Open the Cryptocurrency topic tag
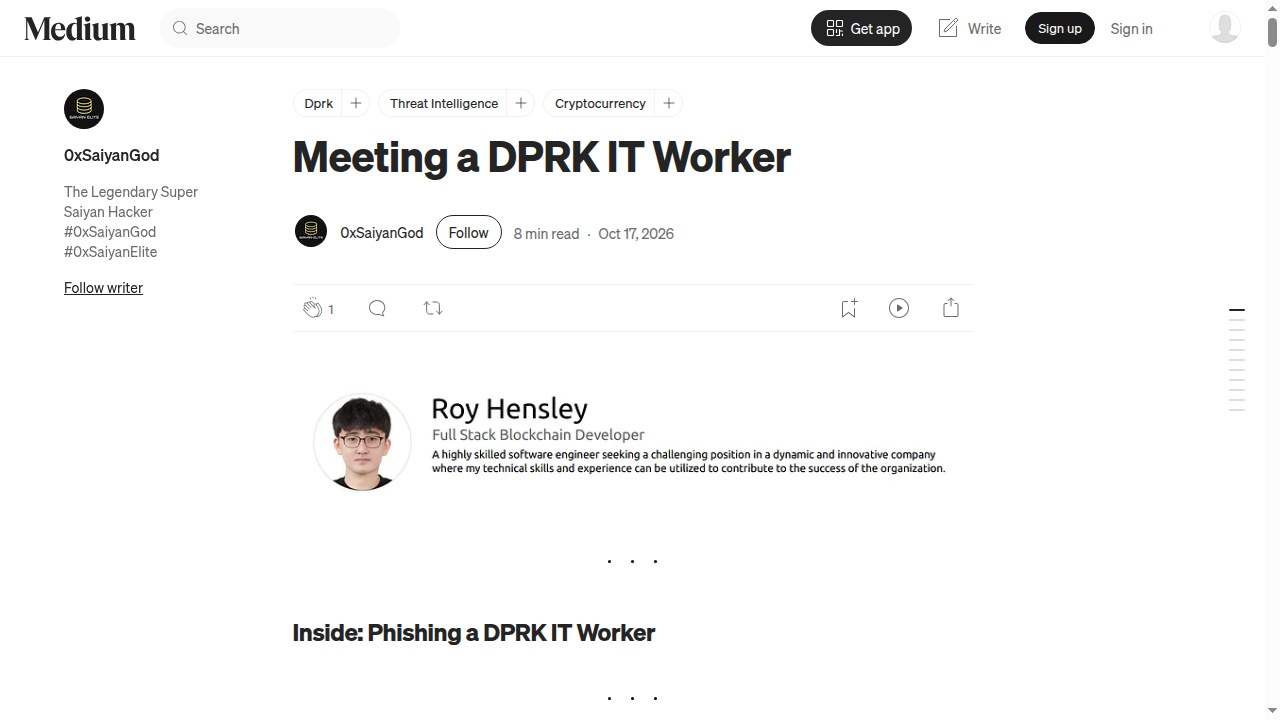Screen dimensions: 1280x720 tap(600, 103)
